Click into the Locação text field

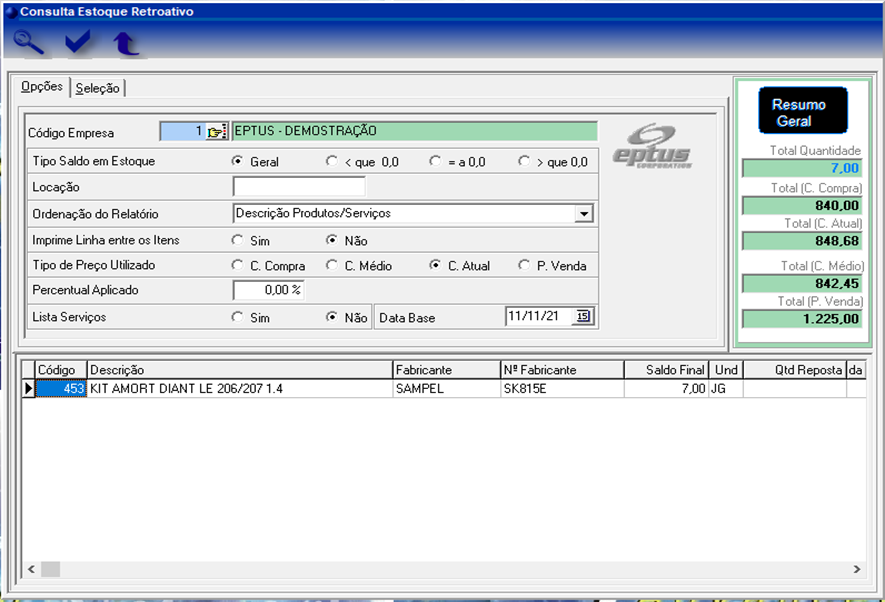299,187
